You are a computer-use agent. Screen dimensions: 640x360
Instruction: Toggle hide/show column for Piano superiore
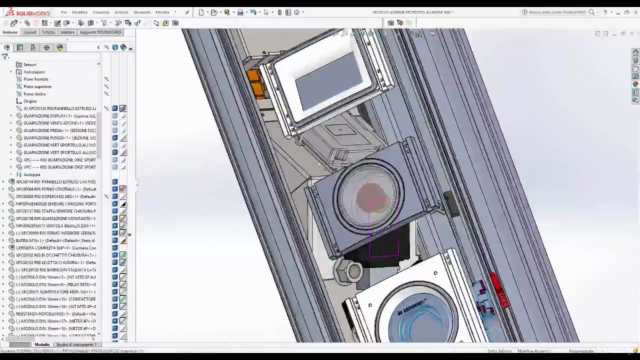[106, 87]
